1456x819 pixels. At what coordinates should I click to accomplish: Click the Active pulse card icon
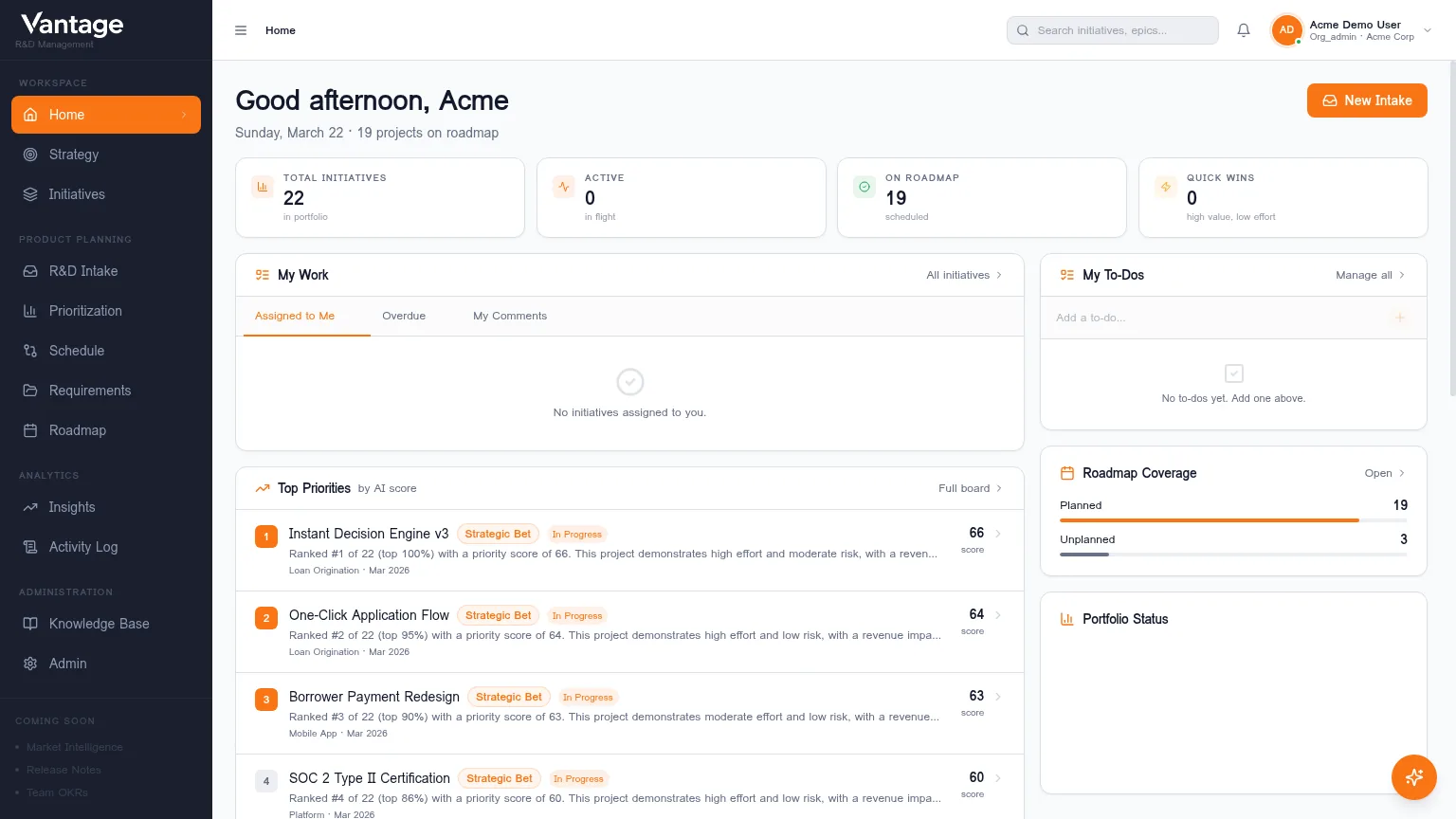point(564,187)
